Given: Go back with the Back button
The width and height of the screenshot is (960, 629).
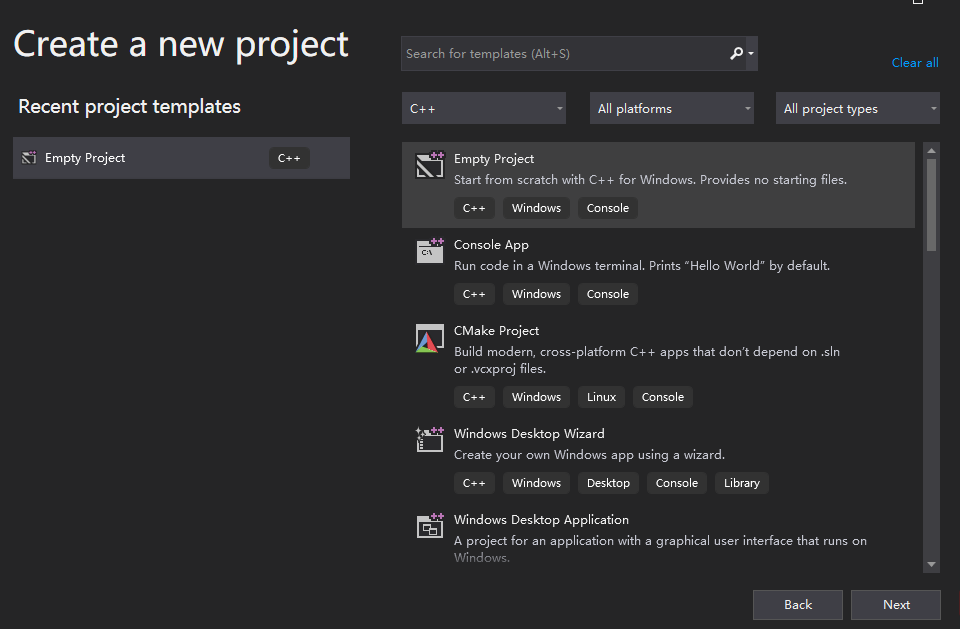Looking at the screenshot, I should 798,605.
